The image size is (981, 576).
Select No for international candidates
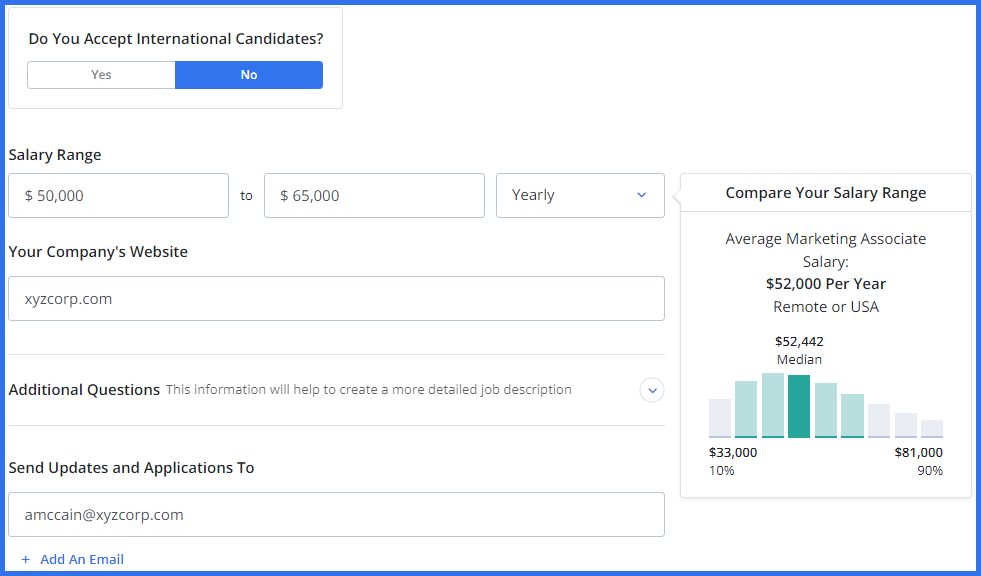pyautogui.click(x=249, y=75)
